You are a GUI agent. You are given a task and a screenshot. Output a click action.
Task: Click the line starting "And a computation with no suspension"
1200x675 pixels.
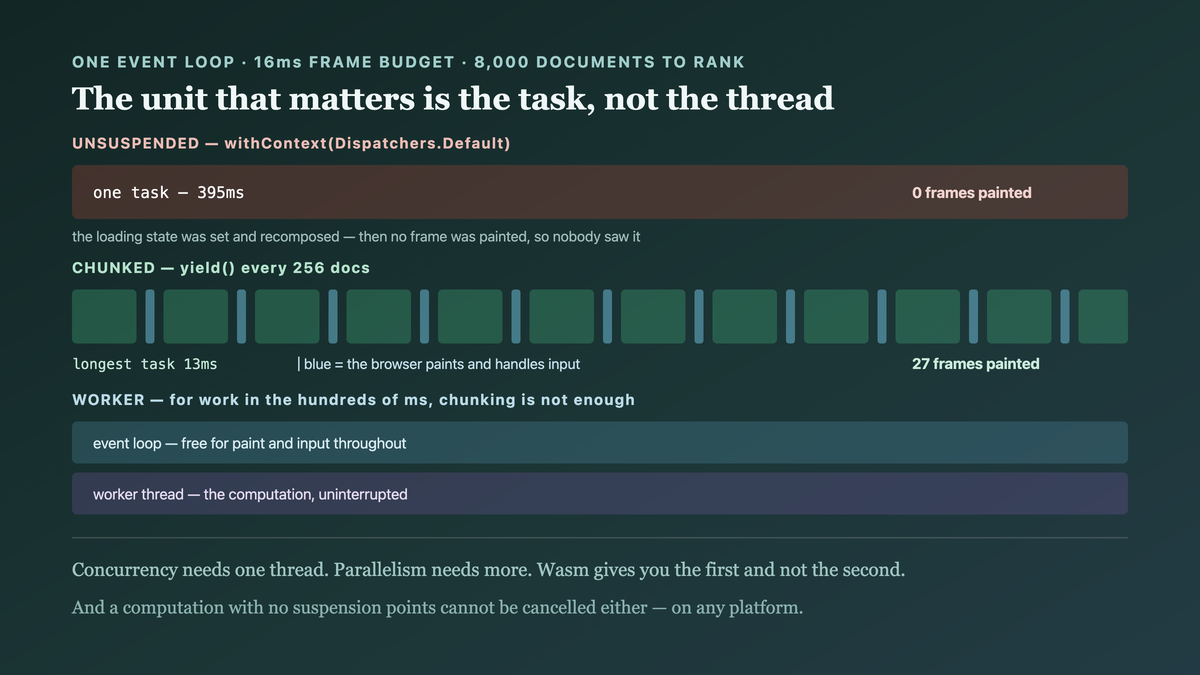437,607
